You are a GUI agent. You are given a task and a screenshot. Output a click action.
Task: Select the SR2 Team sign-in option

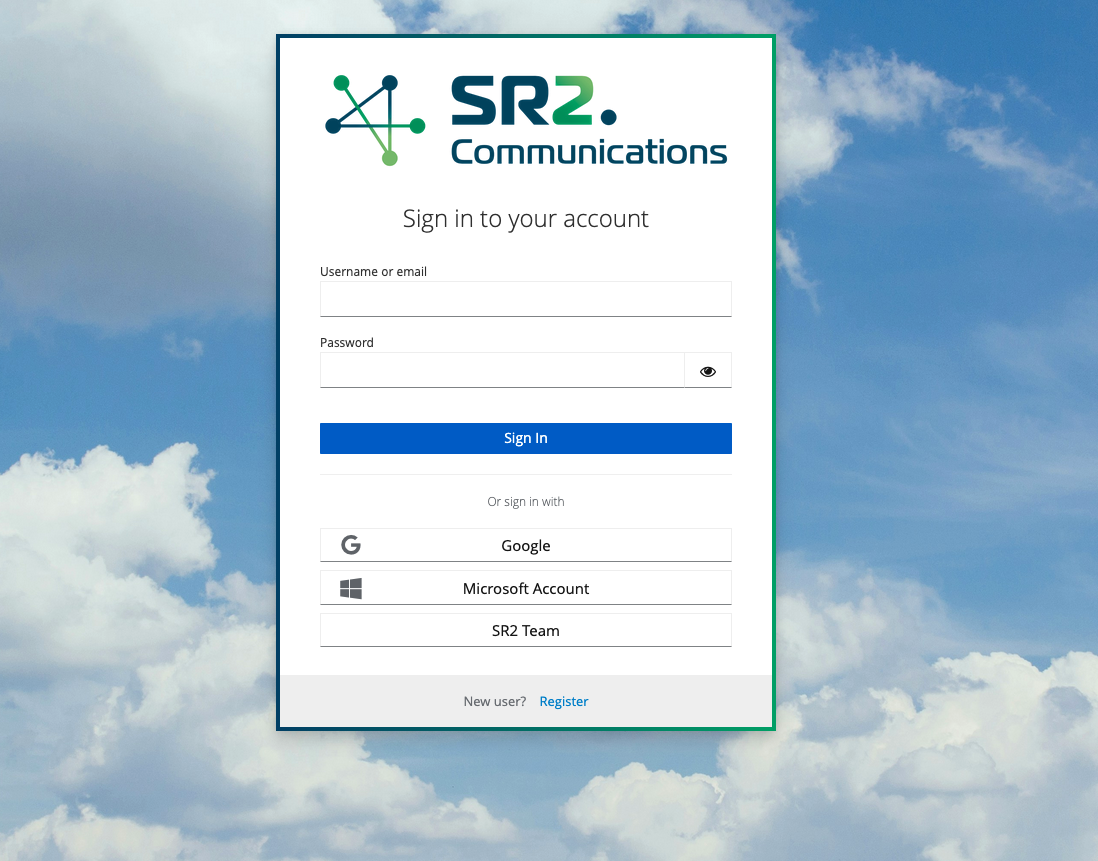[x=526, y=630]
